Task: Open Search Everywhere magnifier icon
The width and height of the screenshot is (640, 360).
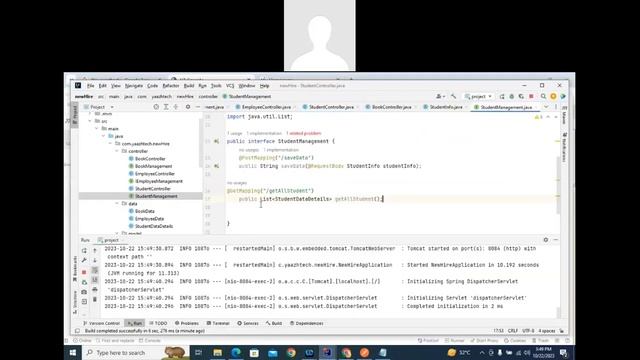Action: [x=543, y=96]
